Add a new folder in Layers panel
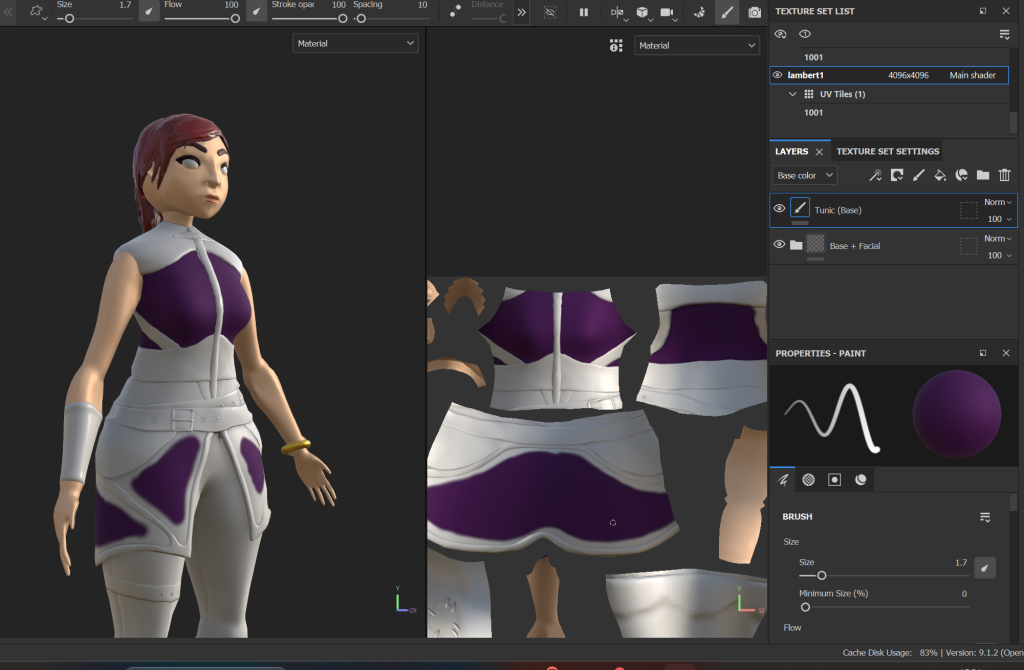The image size is (1024, 670). (983, 175)
